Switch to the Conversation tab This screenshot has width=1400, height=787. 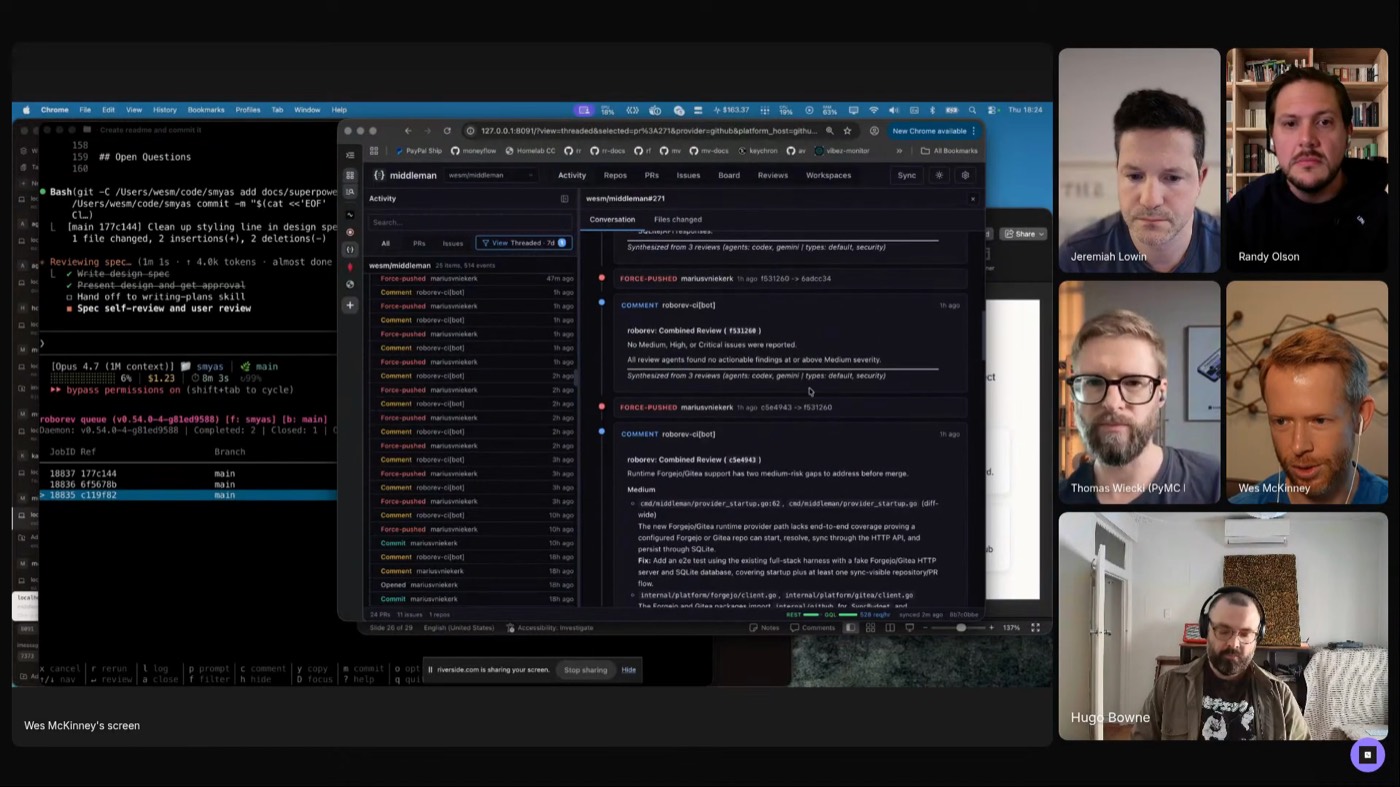pos(612,219)
